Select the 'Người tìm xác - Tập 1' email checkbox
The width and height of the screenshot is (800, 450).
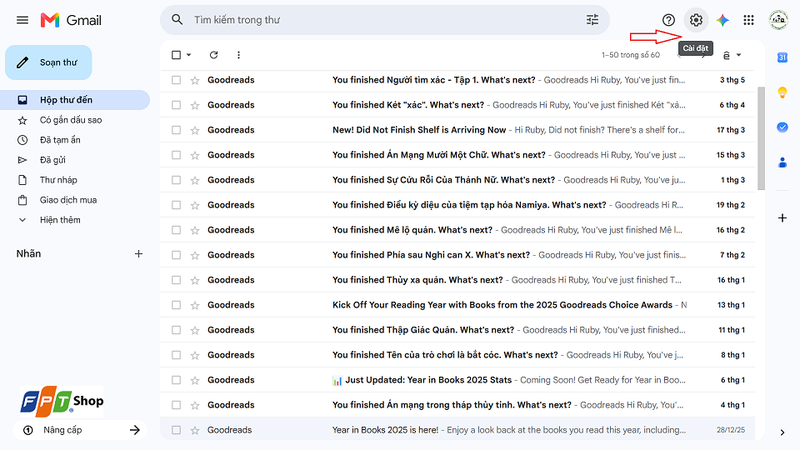click(x=176, y=80)
